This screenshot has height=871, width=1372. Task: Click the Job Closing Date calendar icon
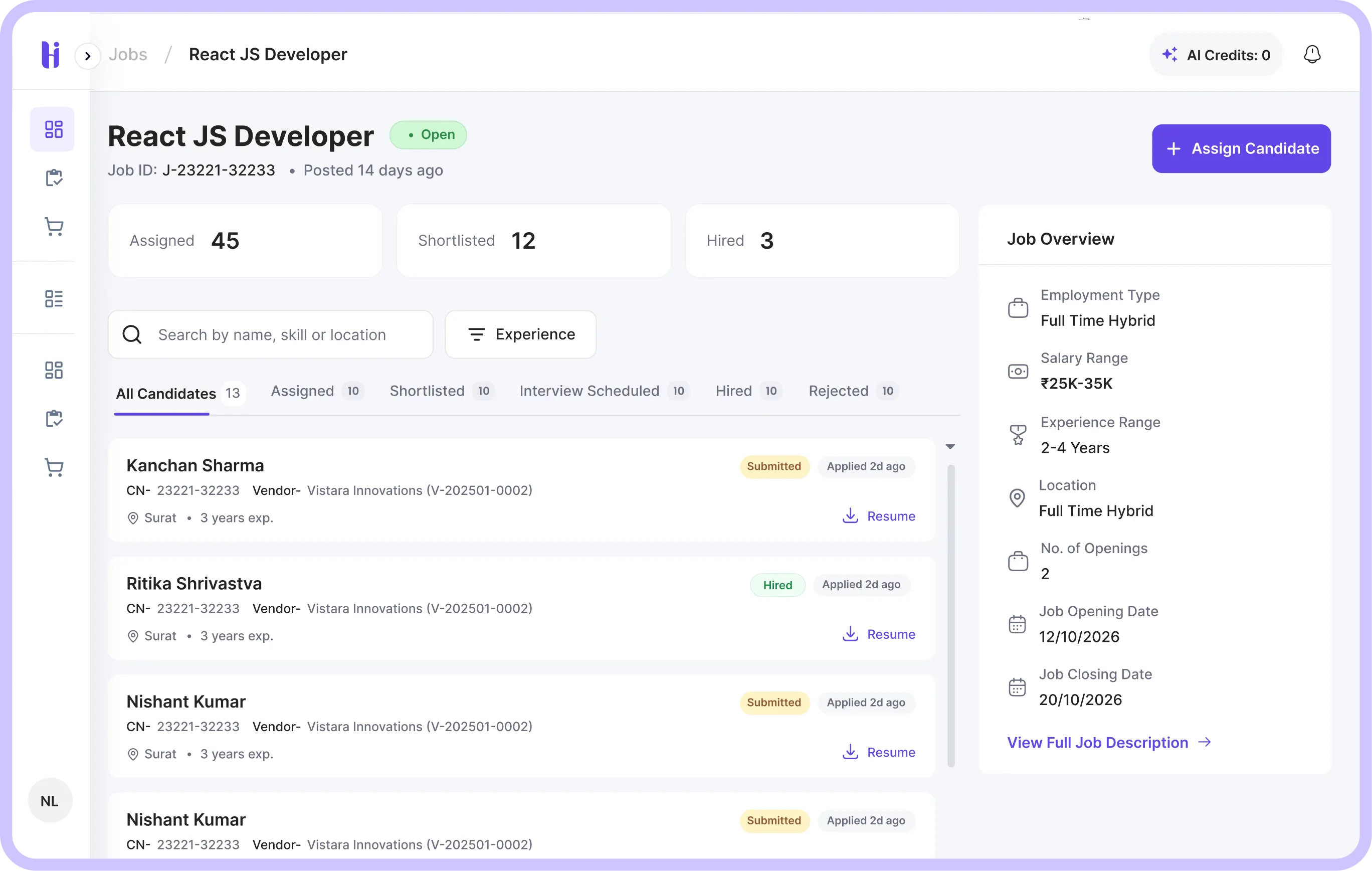1017,687
